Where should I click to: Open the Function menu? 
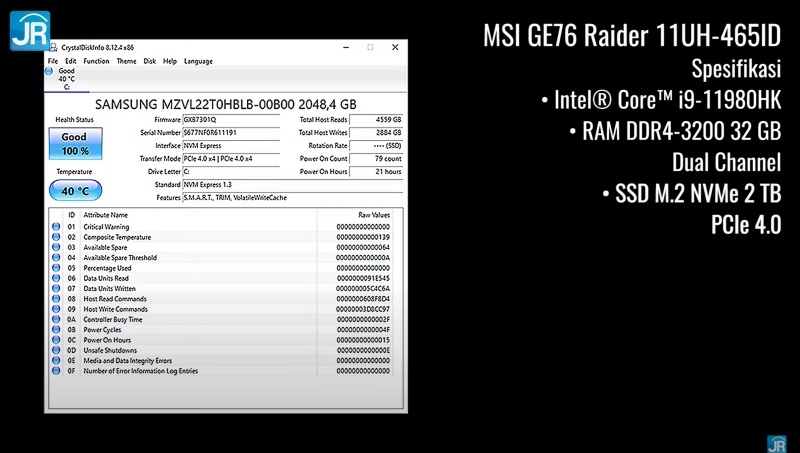tap(97, 61)
